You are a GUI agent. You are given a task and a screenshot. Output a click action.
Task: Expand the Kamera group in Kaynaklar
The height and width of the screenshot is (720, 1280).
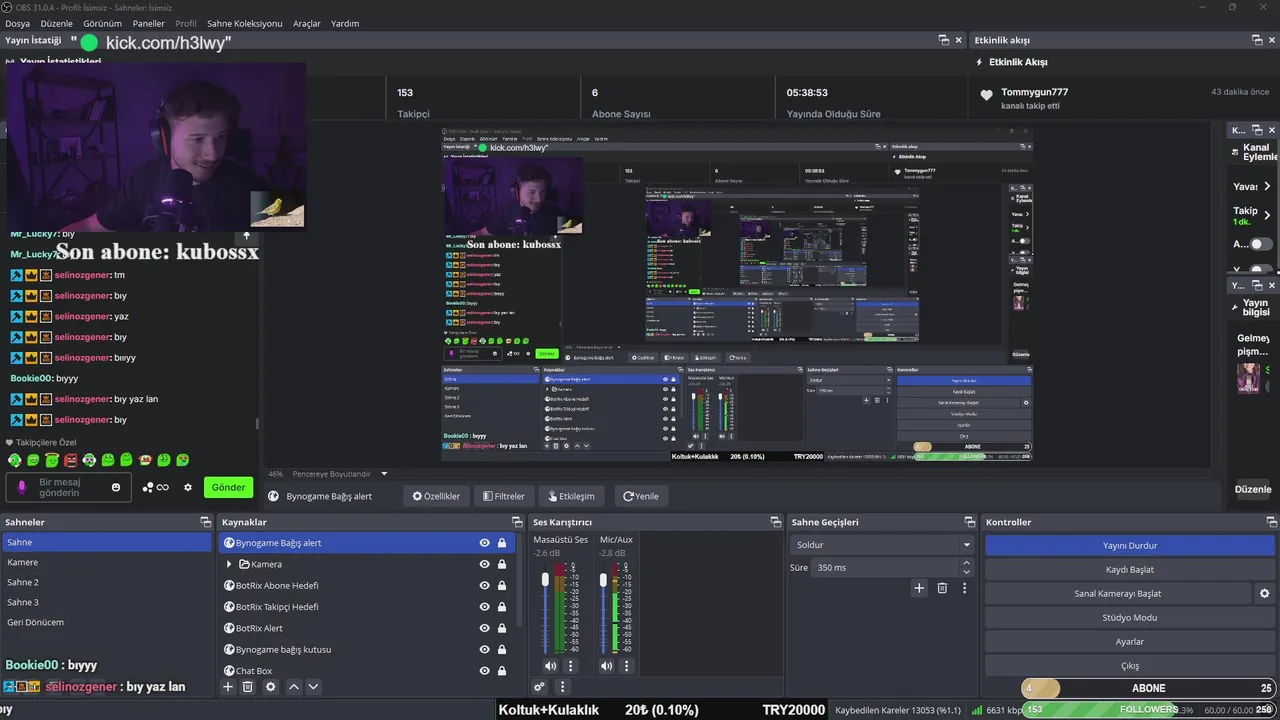click(230, 564)
